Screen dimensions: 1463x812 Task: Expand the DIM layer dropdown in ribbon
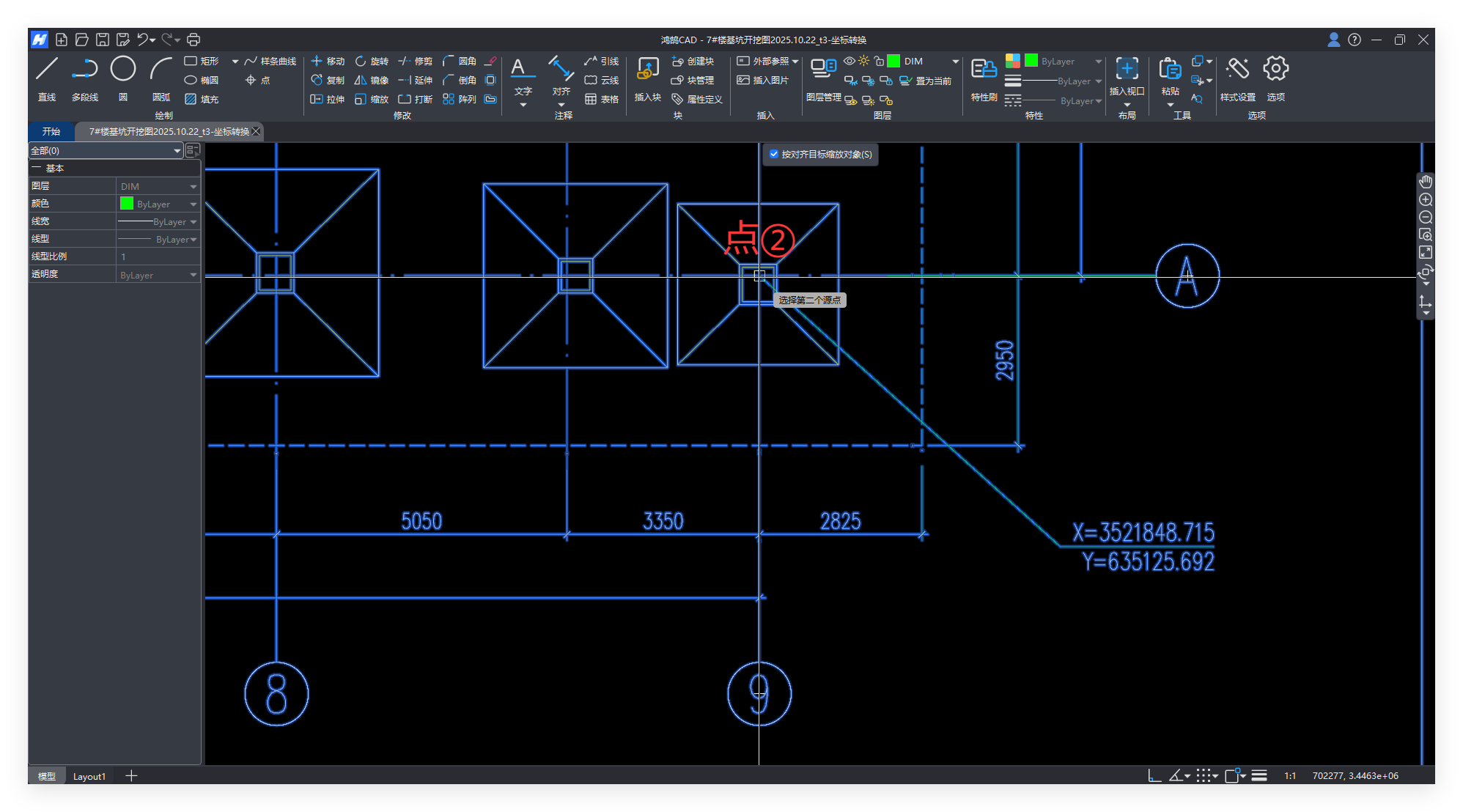pyautogui.click(x=955, y=62)
